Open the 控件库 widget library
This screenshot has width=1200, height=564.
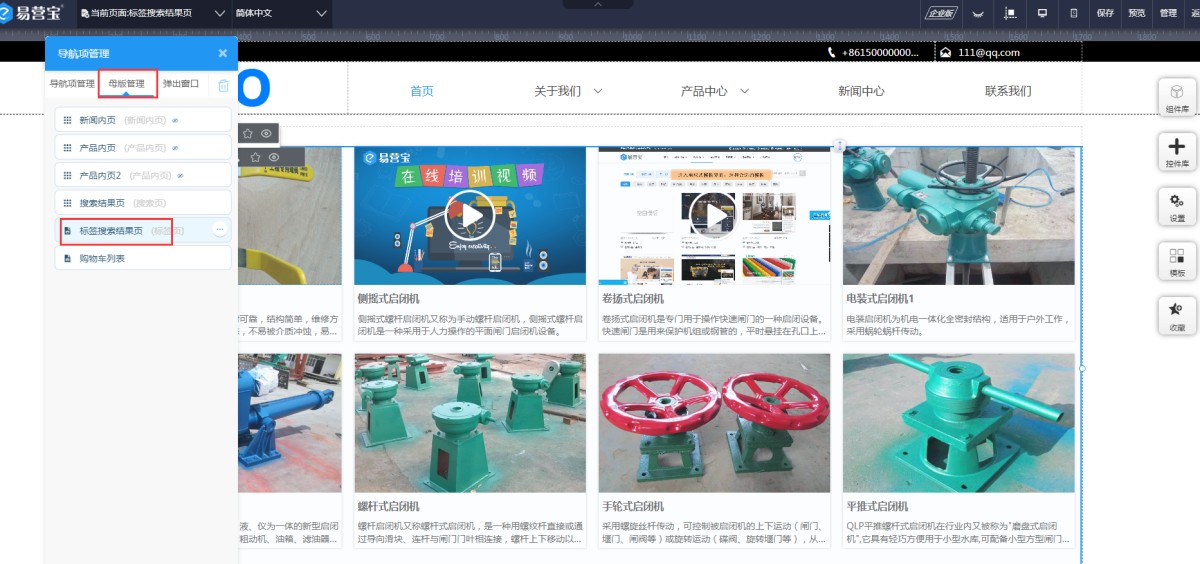1177,152
